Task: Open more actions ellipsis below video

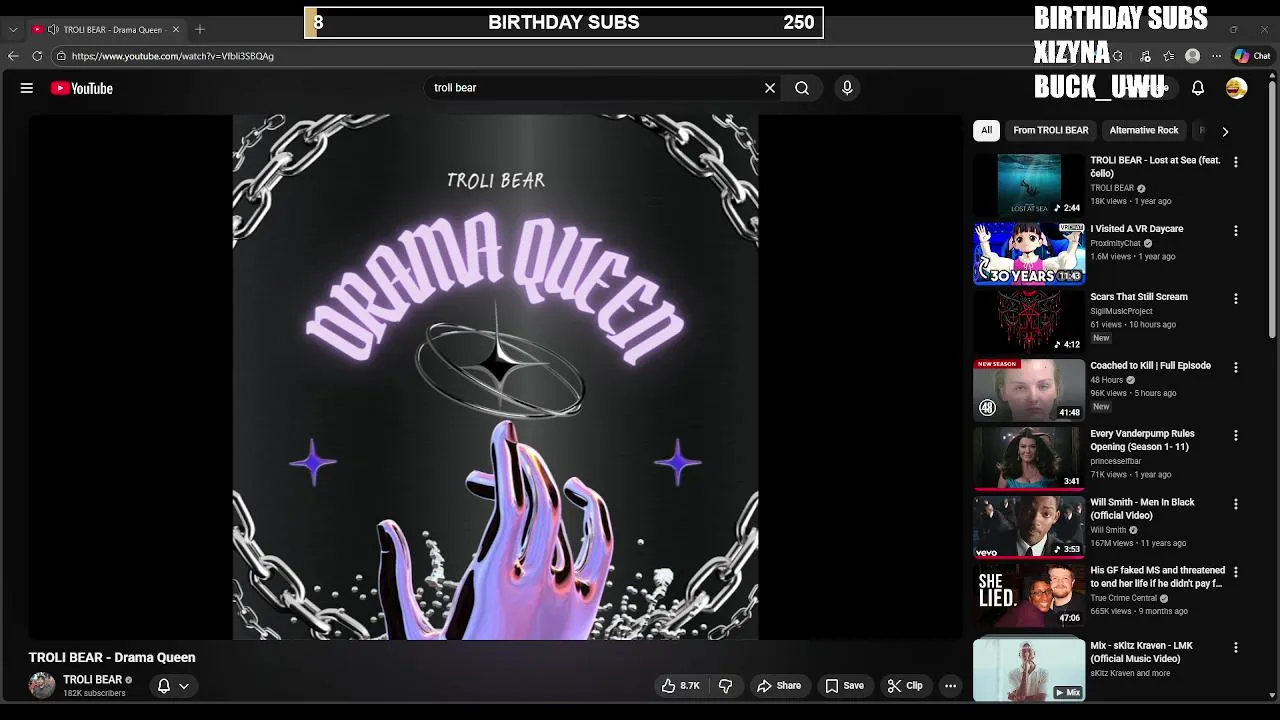Action: coord(951,686)
